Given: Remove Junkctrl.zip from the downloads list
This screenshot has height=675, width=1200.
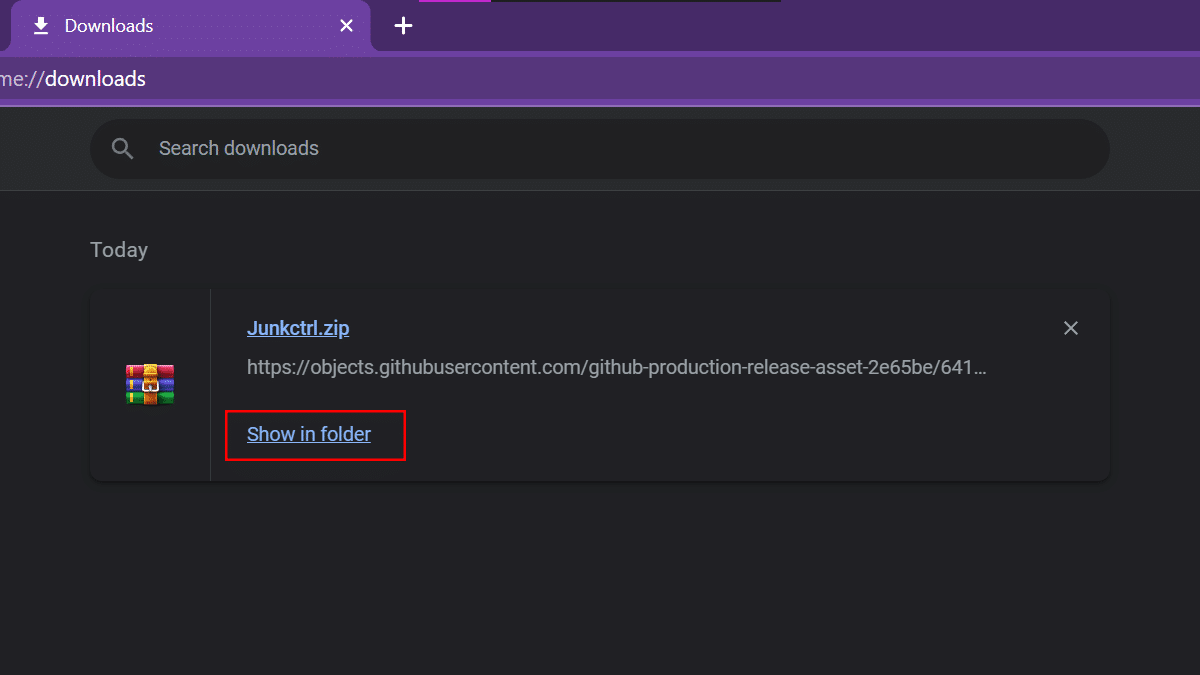Looking at the screenshot, I should tap(1071, 328).
